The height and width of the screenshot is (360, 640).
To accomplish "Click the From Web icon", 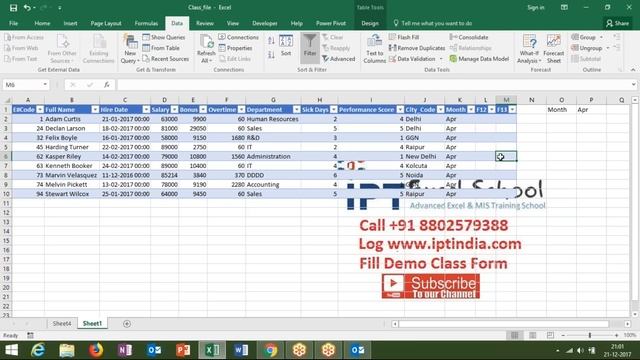I will 7,48.
